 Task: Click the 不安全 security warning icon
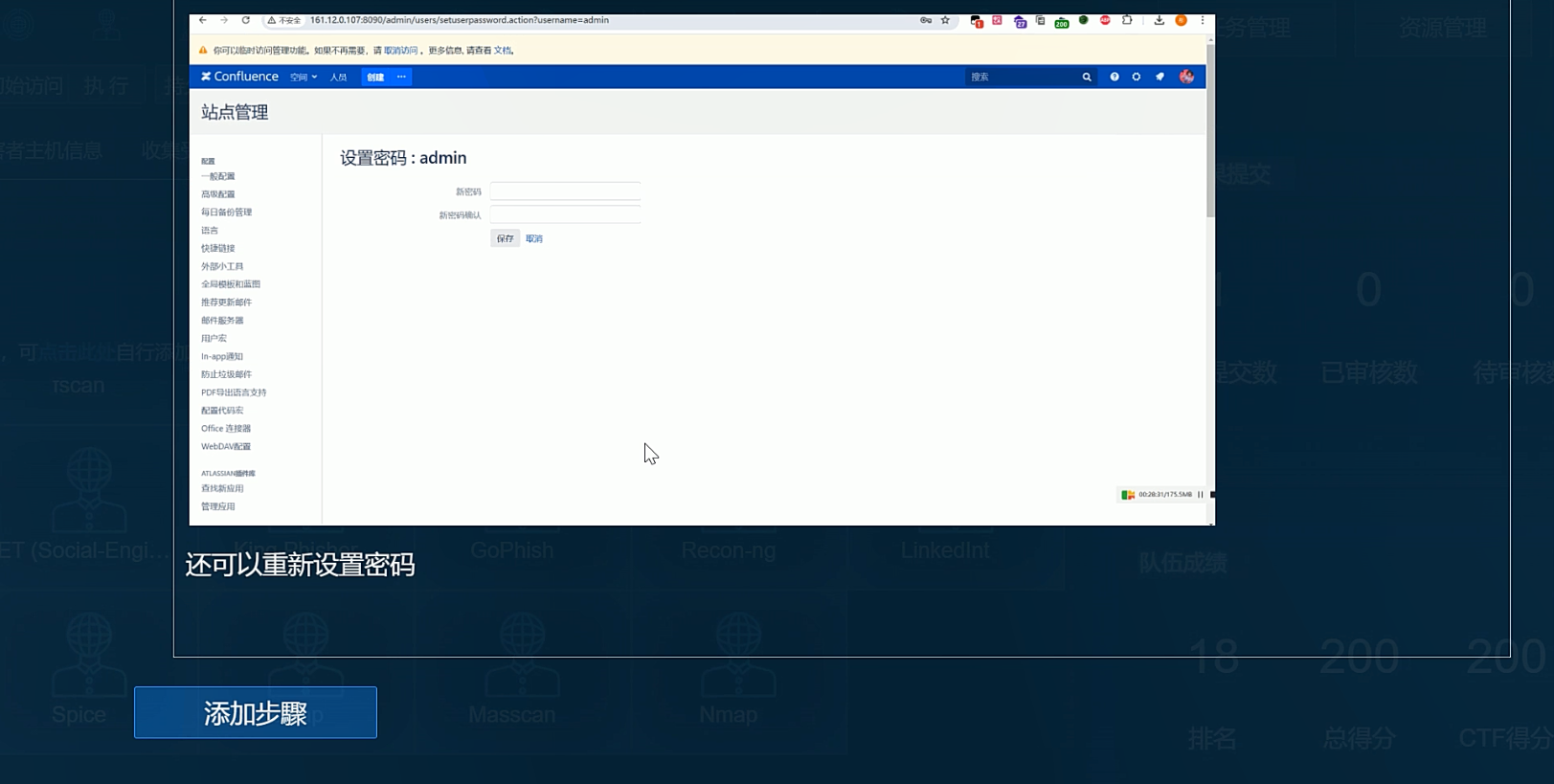click(284, 20)
